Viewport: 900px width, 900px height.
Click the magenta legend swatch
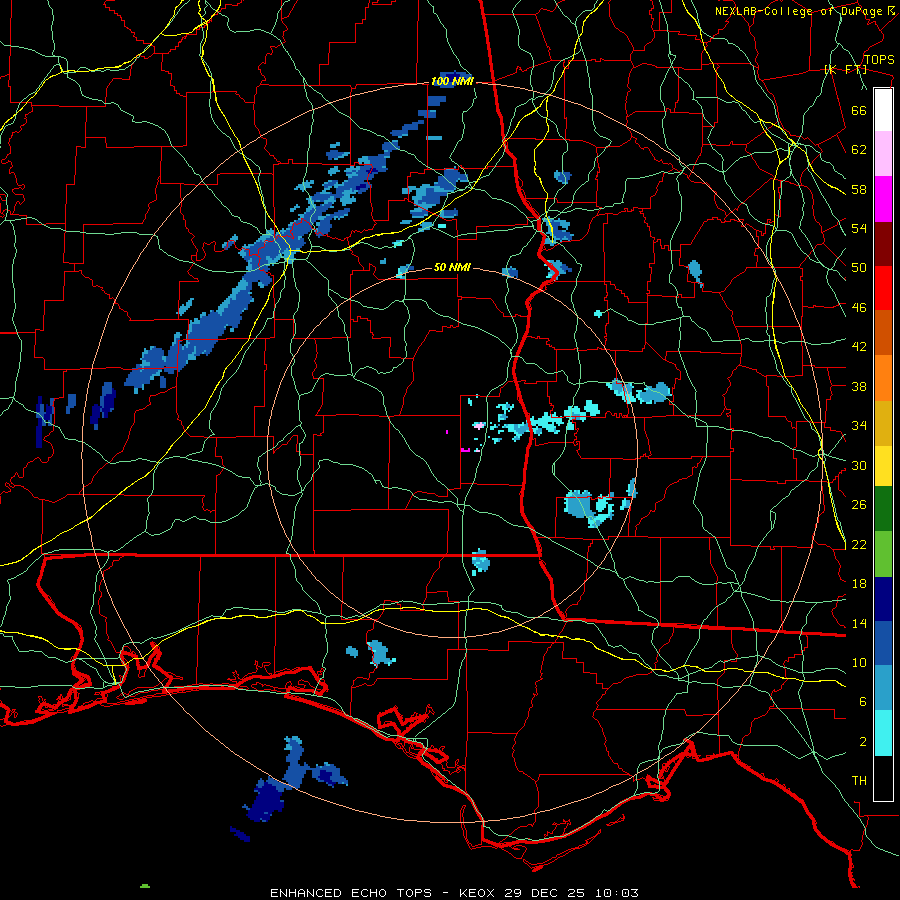[883, 199]
